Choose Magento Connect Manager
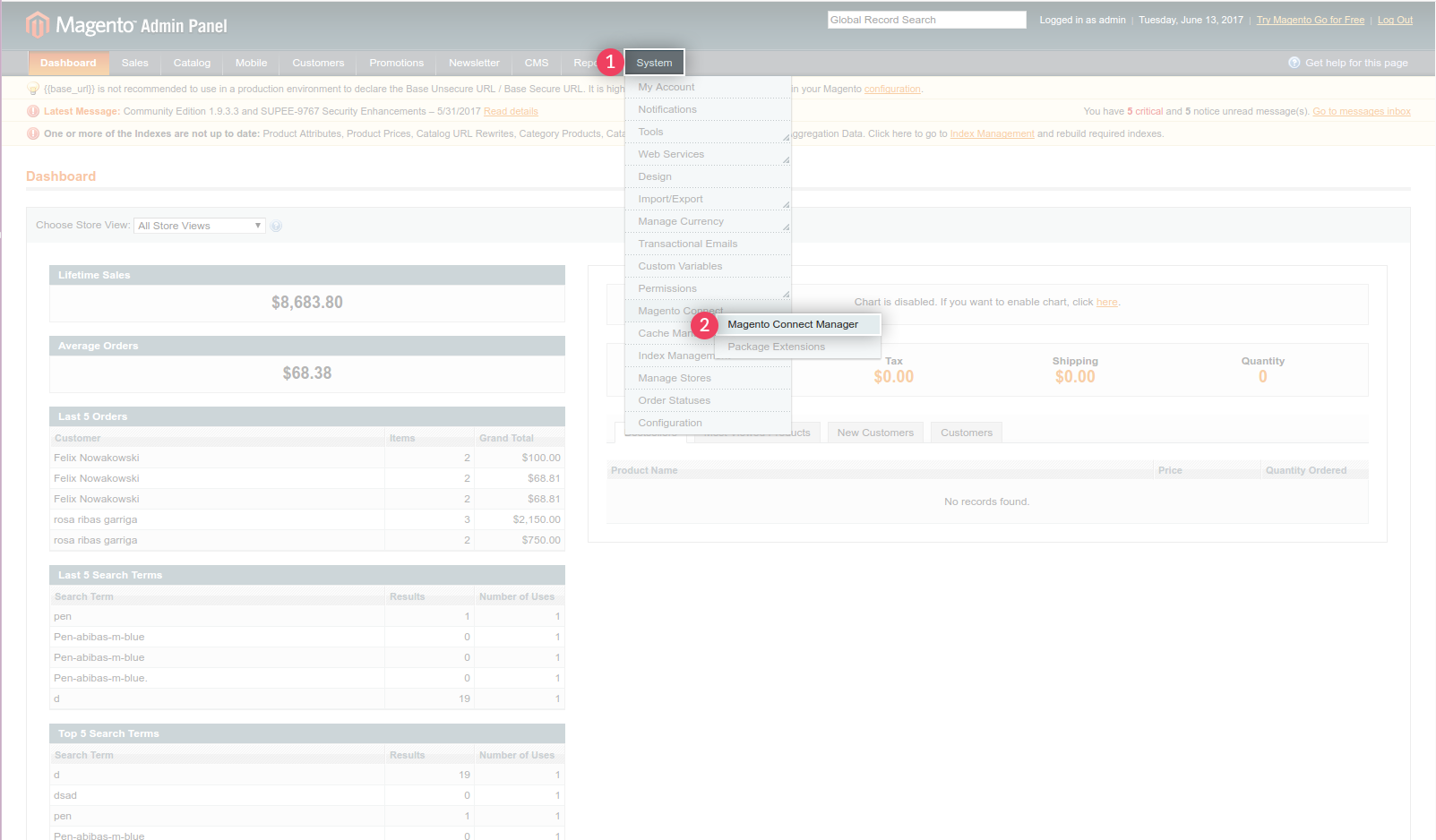This screenshot has width=1436, height=840. point(797,324)
